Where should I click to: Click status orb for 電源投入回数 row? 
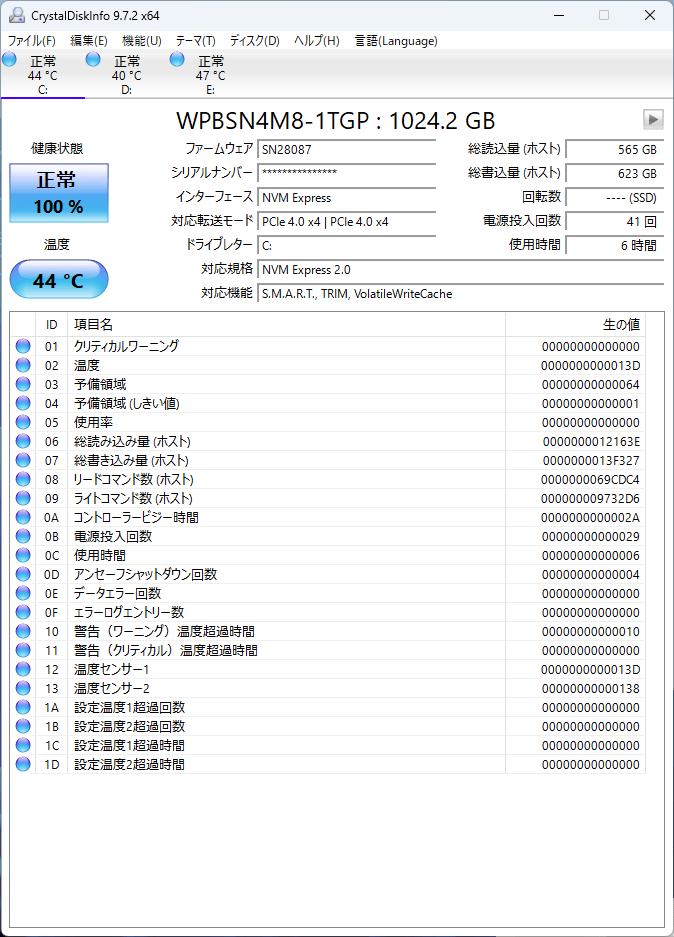[23, 536]
